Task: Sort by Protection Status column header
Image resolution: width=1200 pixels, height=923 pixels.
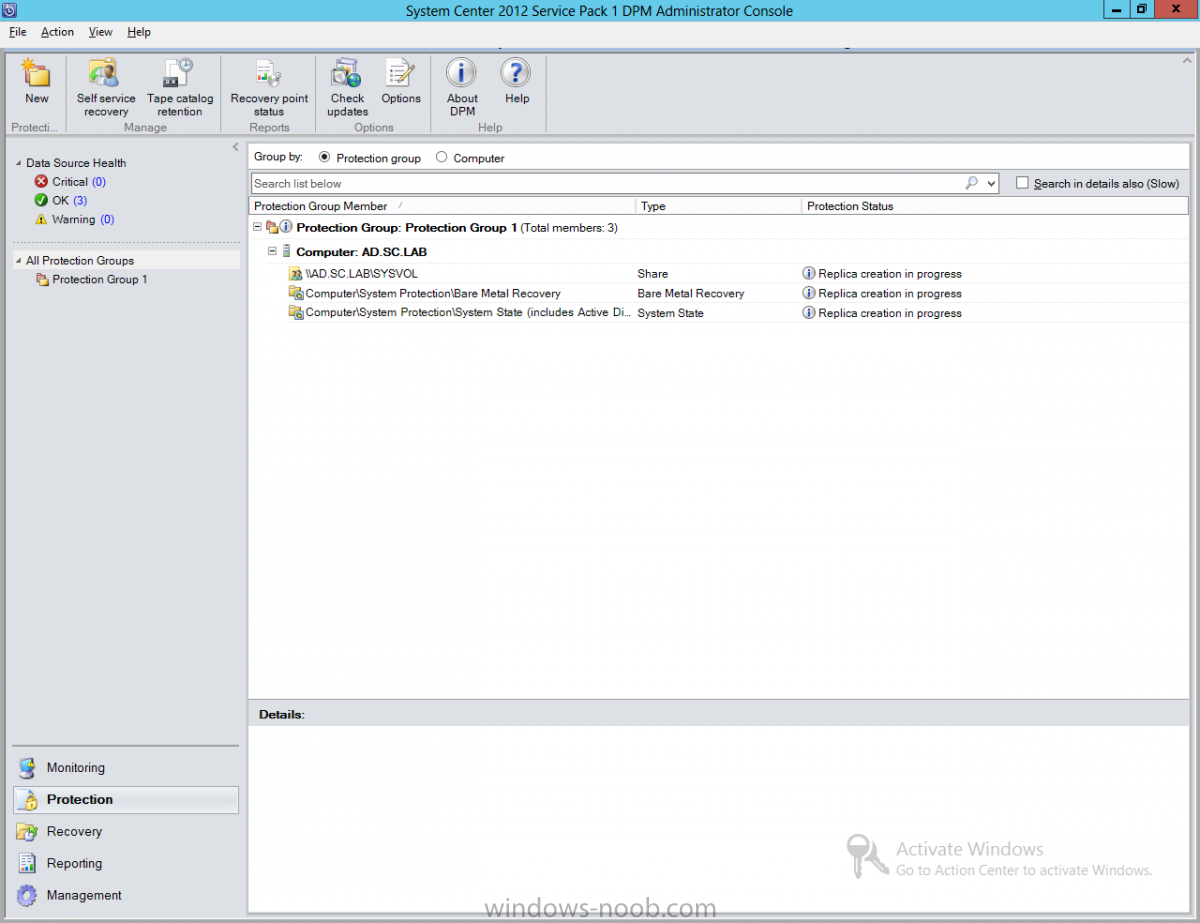Action: click(x=995, y=206)
